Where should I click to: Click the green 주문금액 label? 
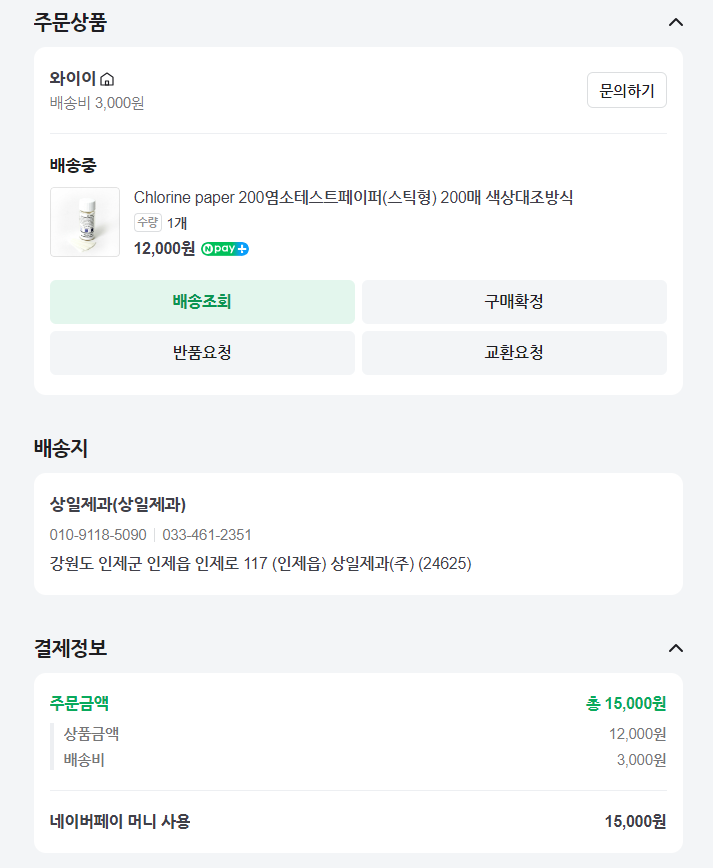coord(79,703)
